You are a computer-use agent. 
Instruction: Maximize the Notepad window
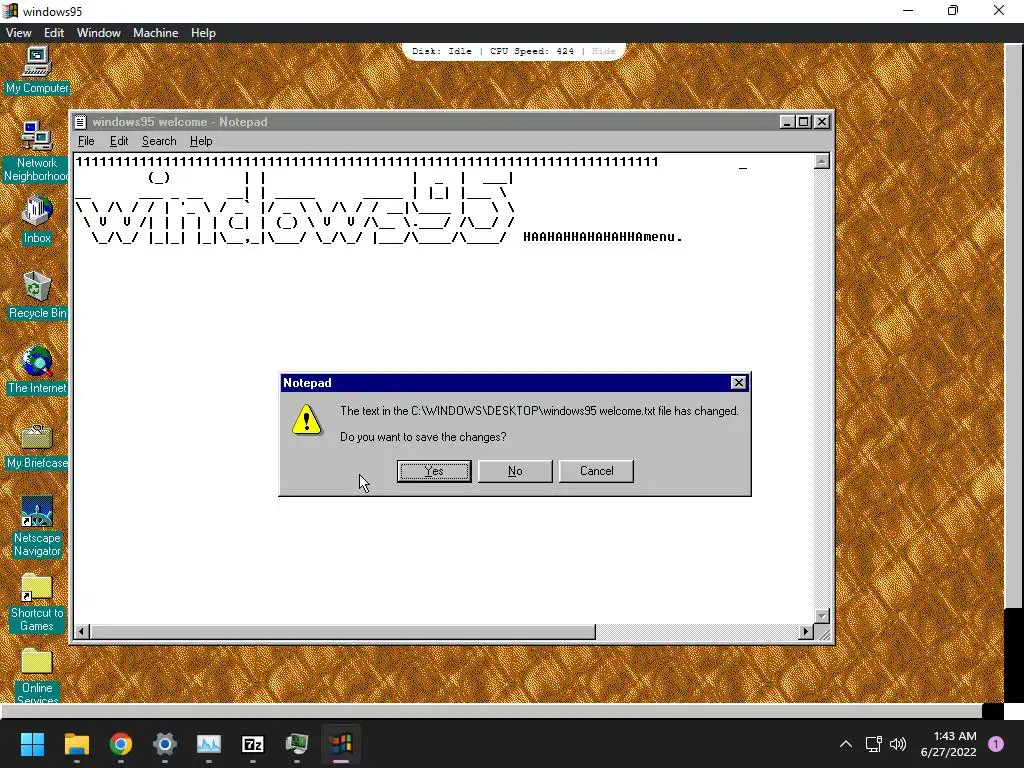[803, 122]
